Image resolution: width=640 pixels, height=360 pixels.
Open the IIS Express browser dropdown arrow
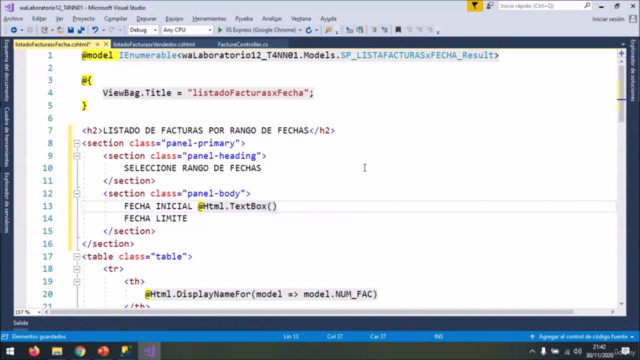[x=300, y=30]
